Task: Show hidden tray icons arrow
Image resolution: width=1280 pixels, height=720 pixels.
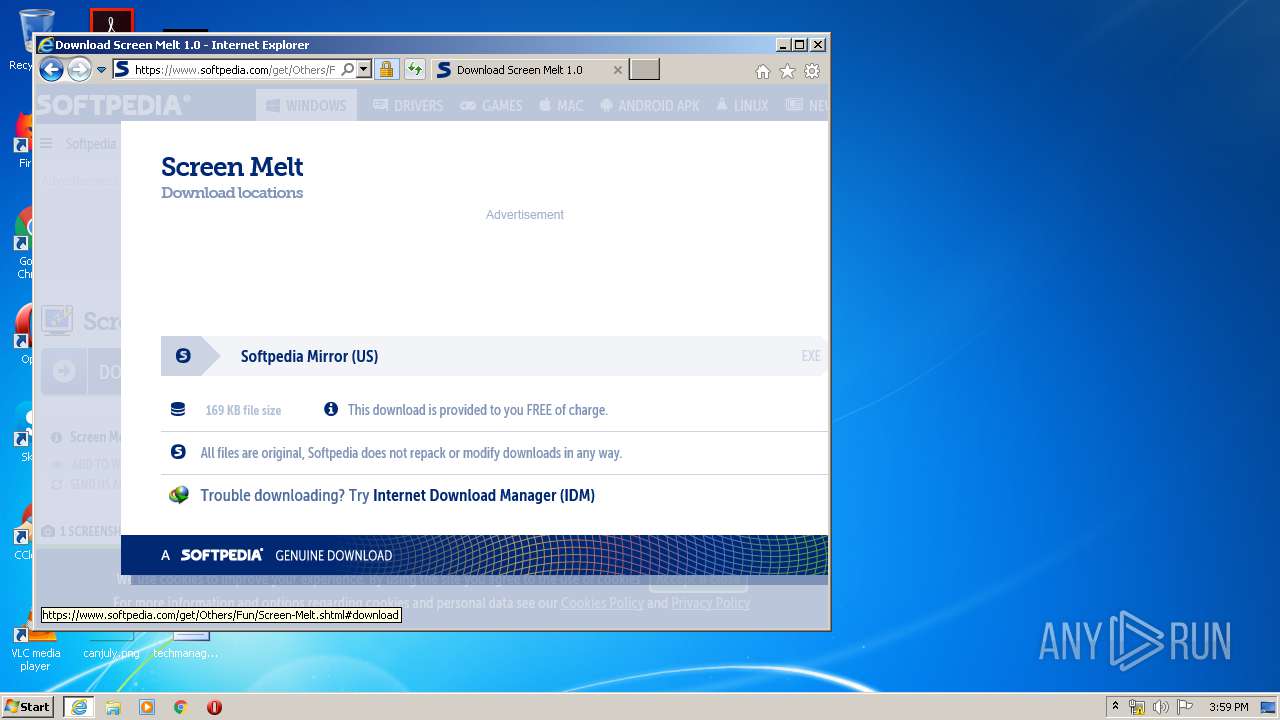Action: 1115,706
